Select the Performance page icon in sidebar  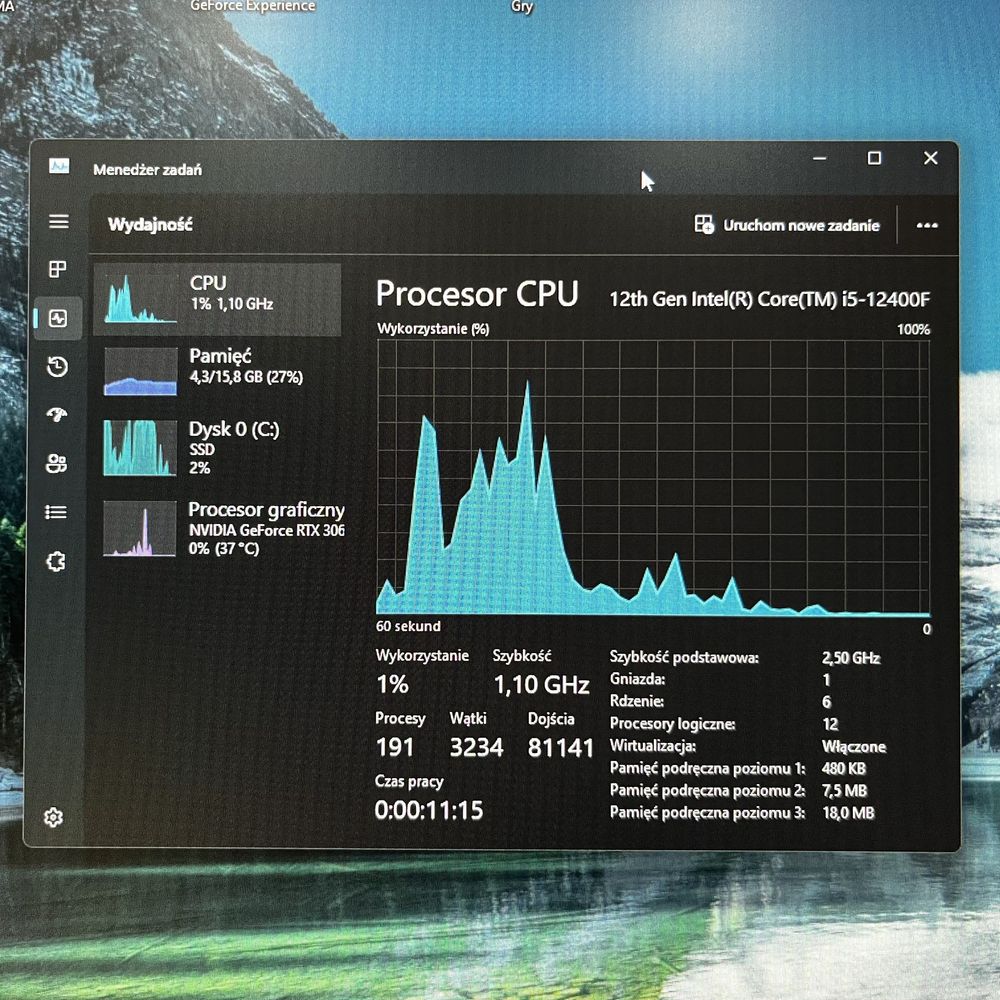coord(58,318)
